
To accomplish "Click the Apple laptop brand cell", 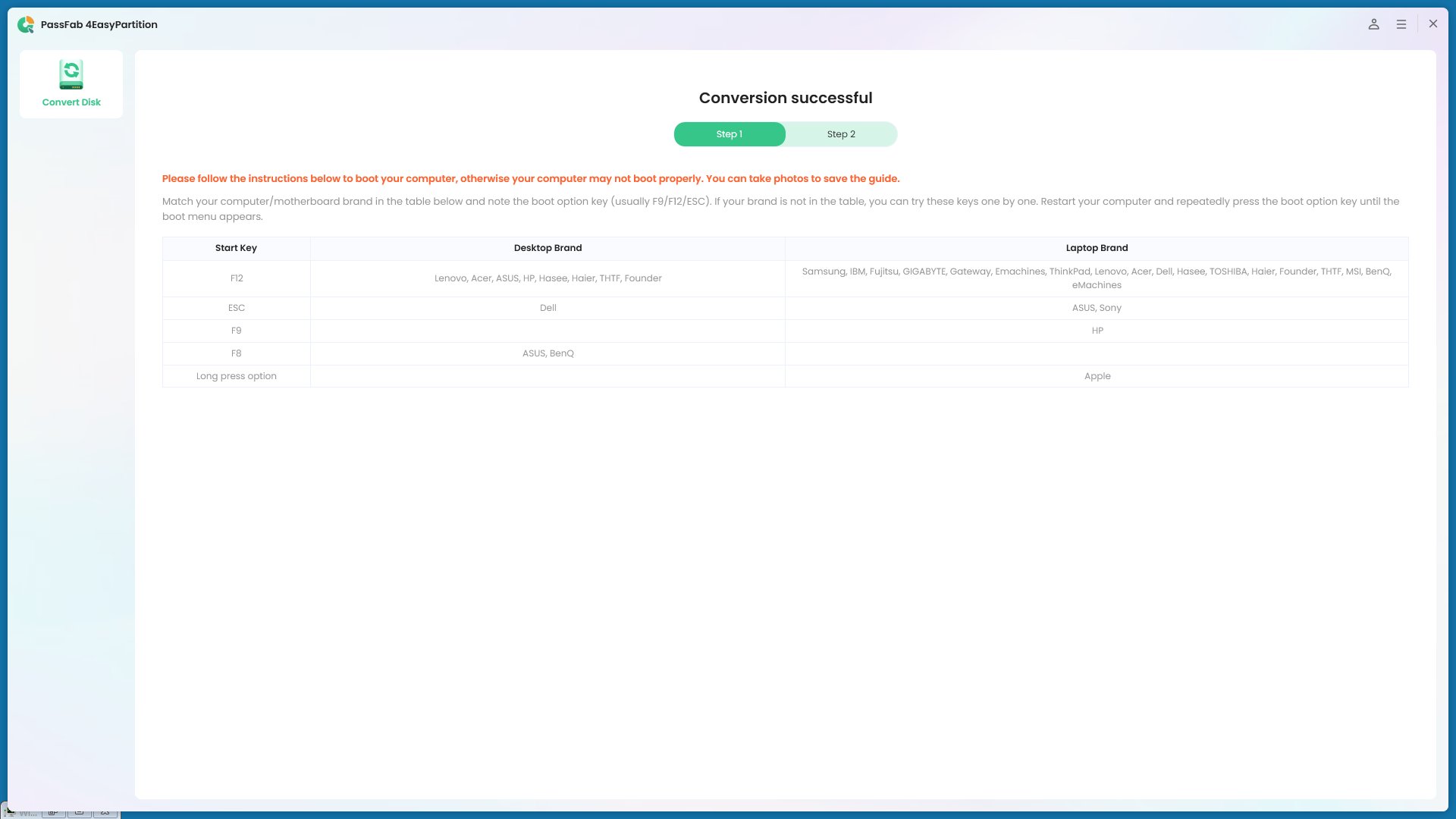I will pos(1097,376).
